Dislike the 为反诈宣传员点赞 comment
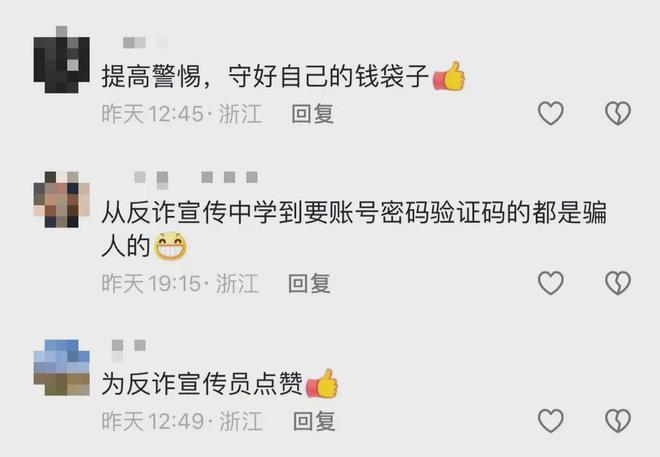 click(618, 420)
